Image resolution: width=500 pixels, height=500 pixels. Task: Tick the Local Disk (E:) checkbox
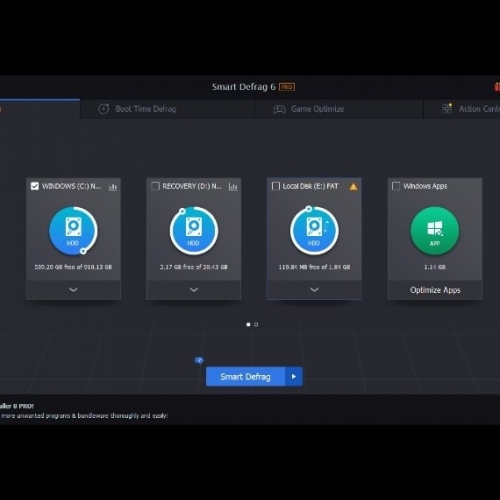pos(276,186)
